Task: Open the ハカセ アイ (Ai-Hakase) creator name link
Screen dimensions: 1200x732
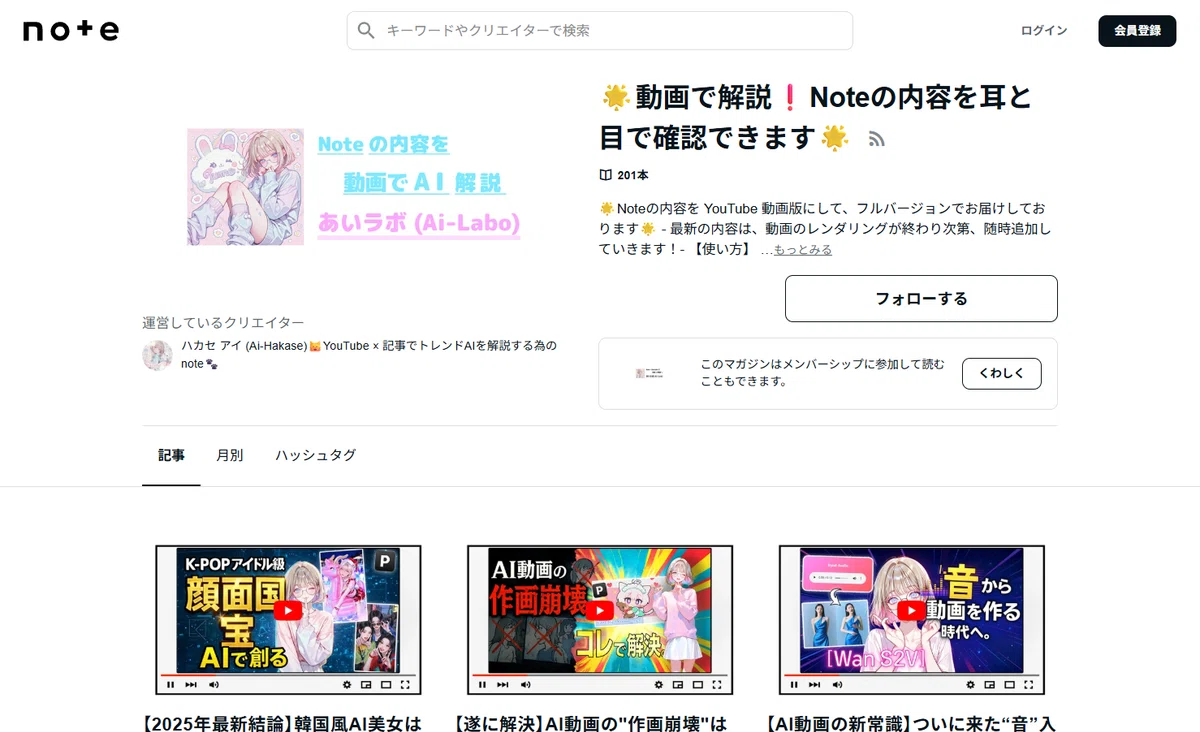Action: (x=369, y=354)
